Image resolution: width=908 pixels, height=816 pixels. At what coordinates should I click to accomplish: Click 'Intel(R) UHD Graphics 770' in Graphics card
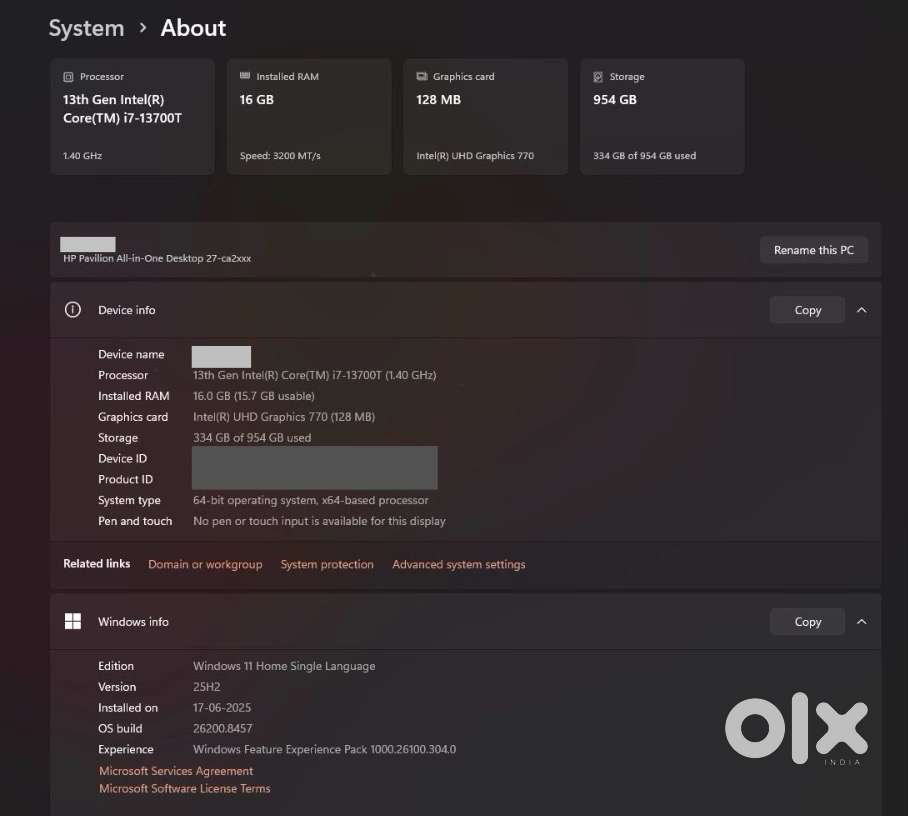tap(475, 156)
